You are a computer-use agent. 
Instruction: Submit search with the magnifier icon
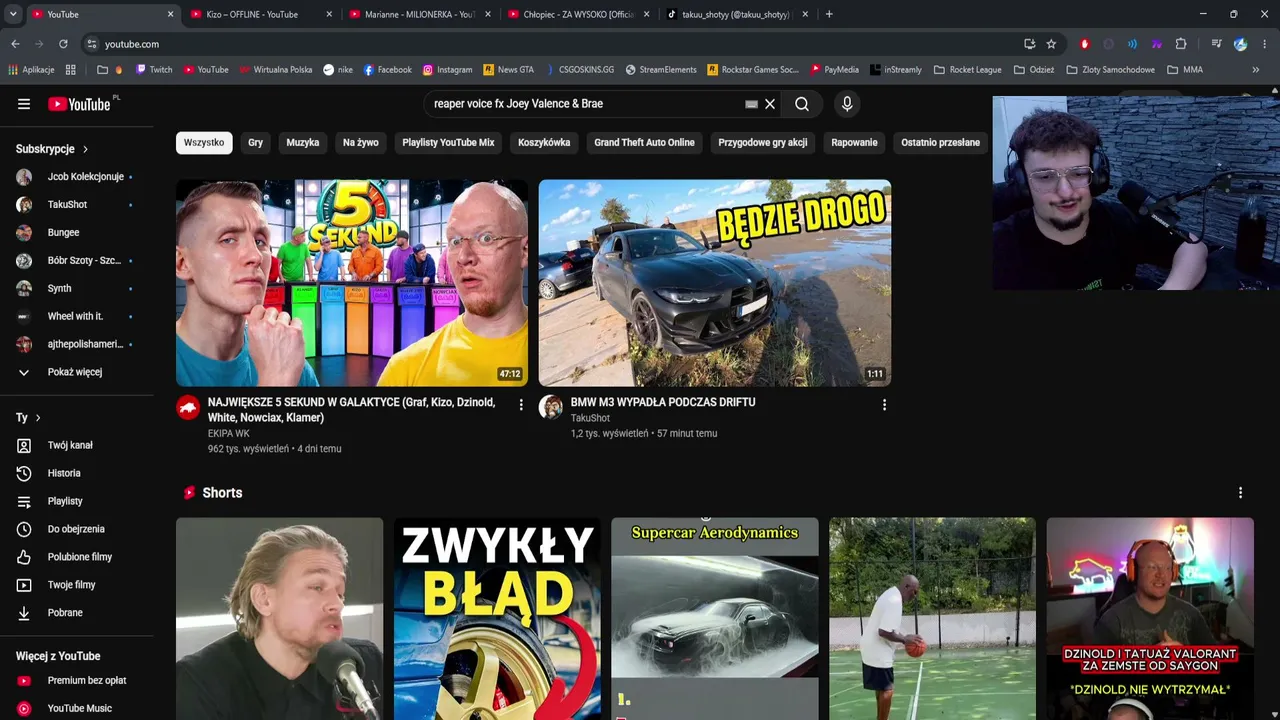(802, 104)
